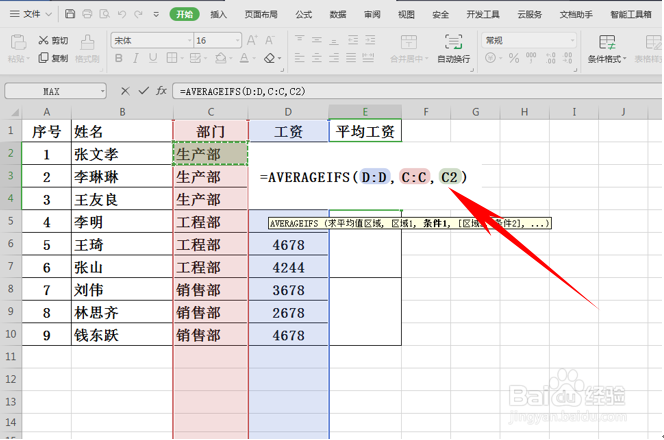
Task: Click the distributed alignment icon
Action: 368,58
